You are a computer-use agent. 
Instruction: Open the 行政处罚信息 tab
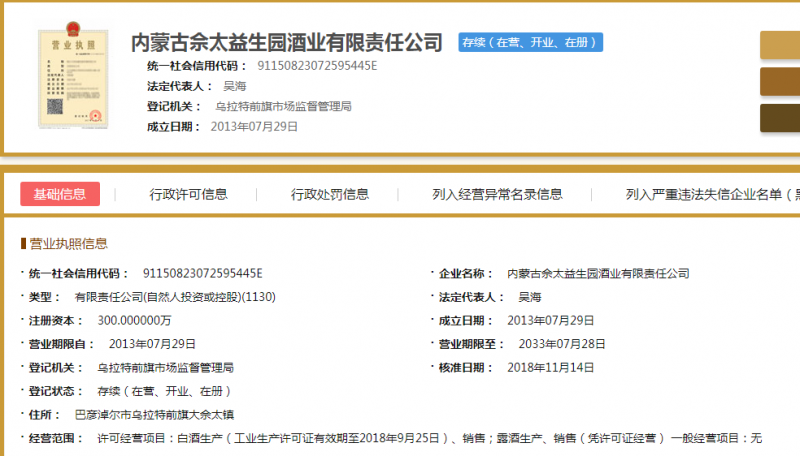pyautogui.click(x=330, y=194)
